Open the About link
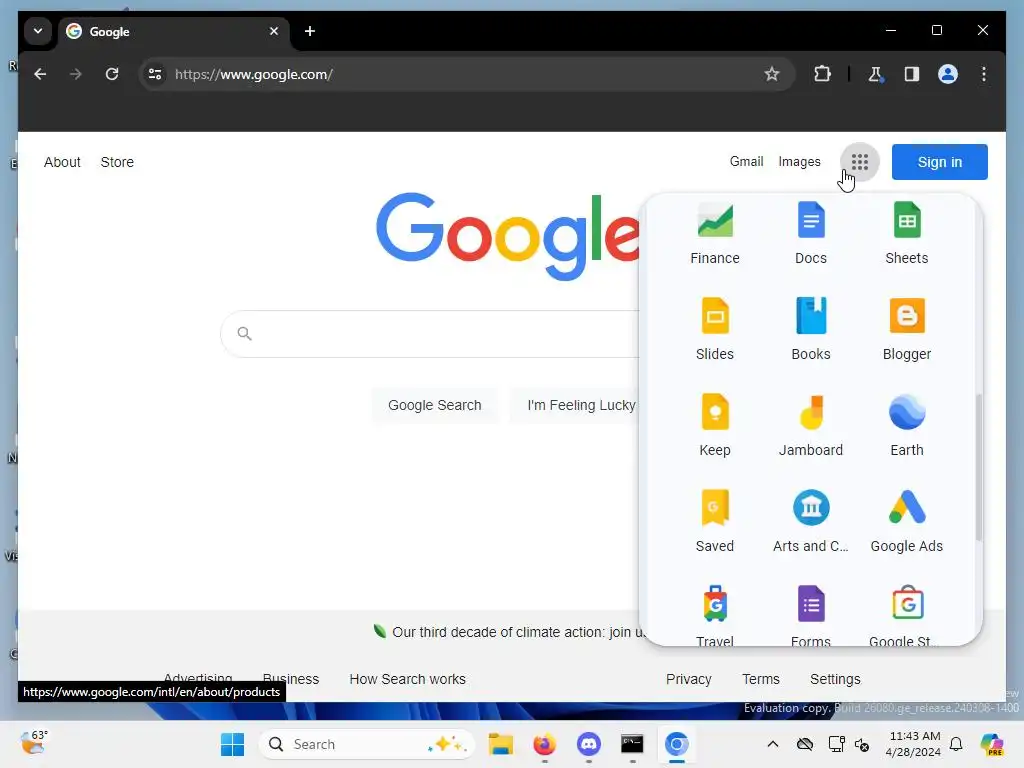 pyautogui.click(x=62, y=162)
